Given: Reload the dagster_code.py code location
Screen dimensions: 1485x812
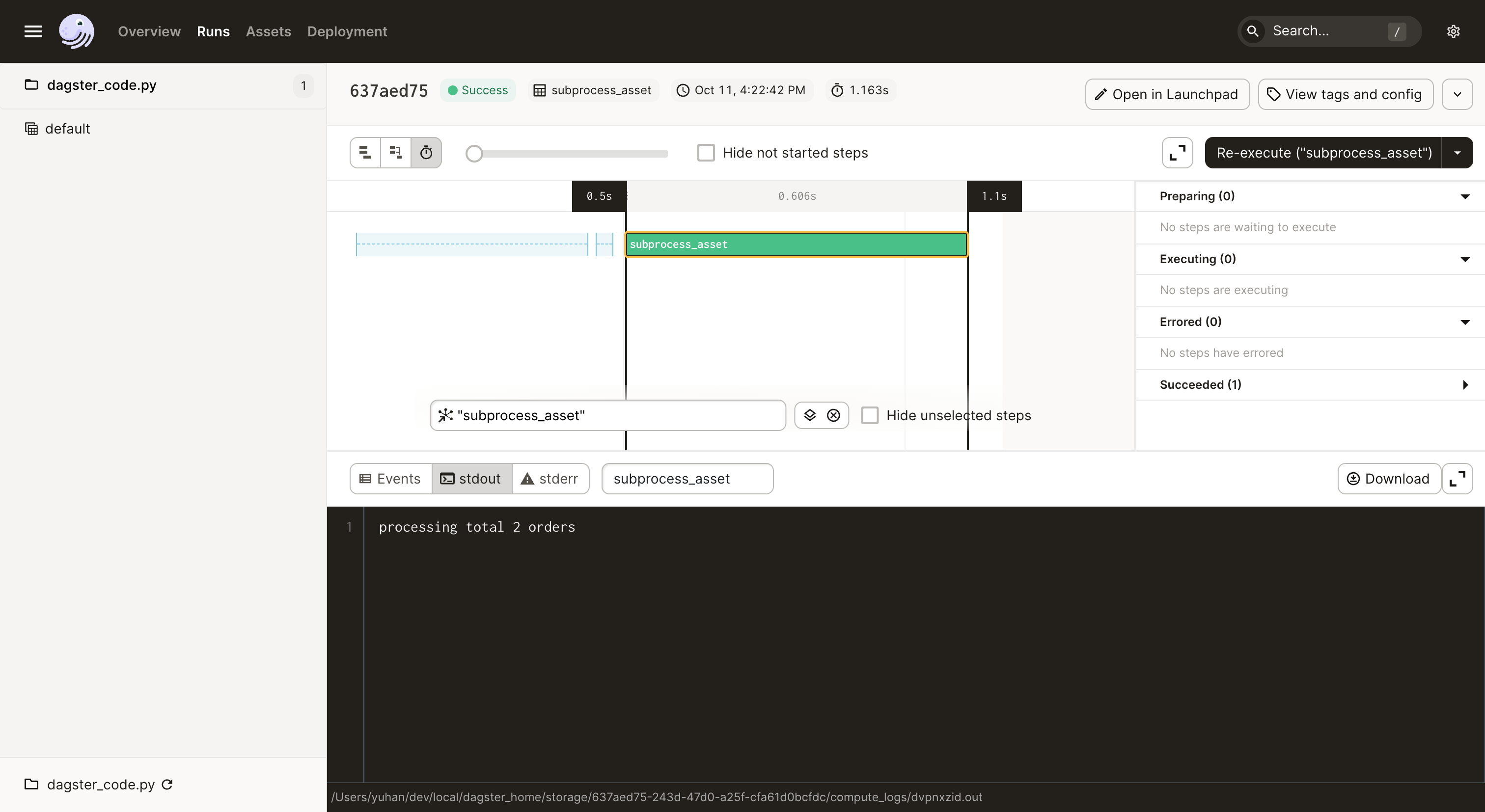Looking at the screenshot, I should pos(168,785).
